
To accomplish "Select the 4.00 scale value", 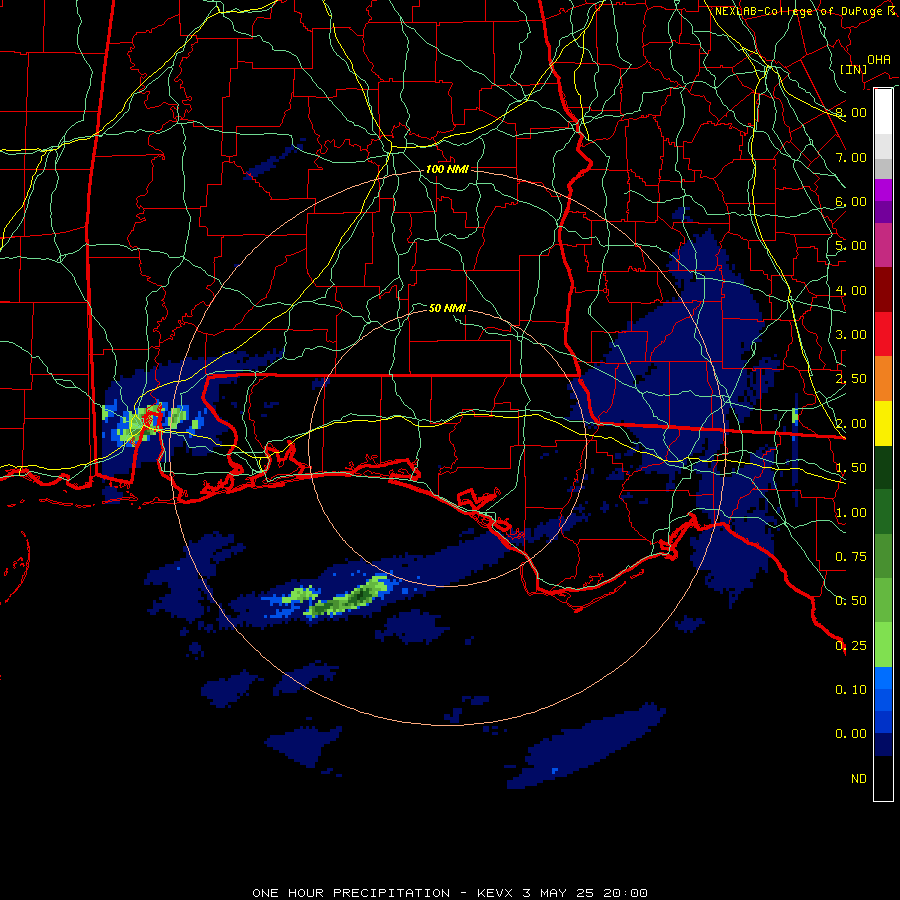I will coord(851,290).
